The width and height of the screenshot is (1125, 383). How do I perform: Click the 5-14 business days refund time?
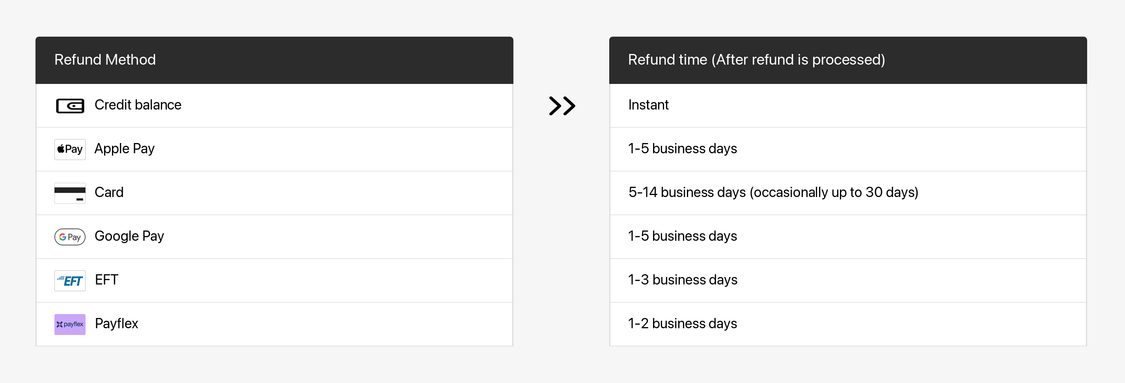pyautogui.click(x=773, y=192)
